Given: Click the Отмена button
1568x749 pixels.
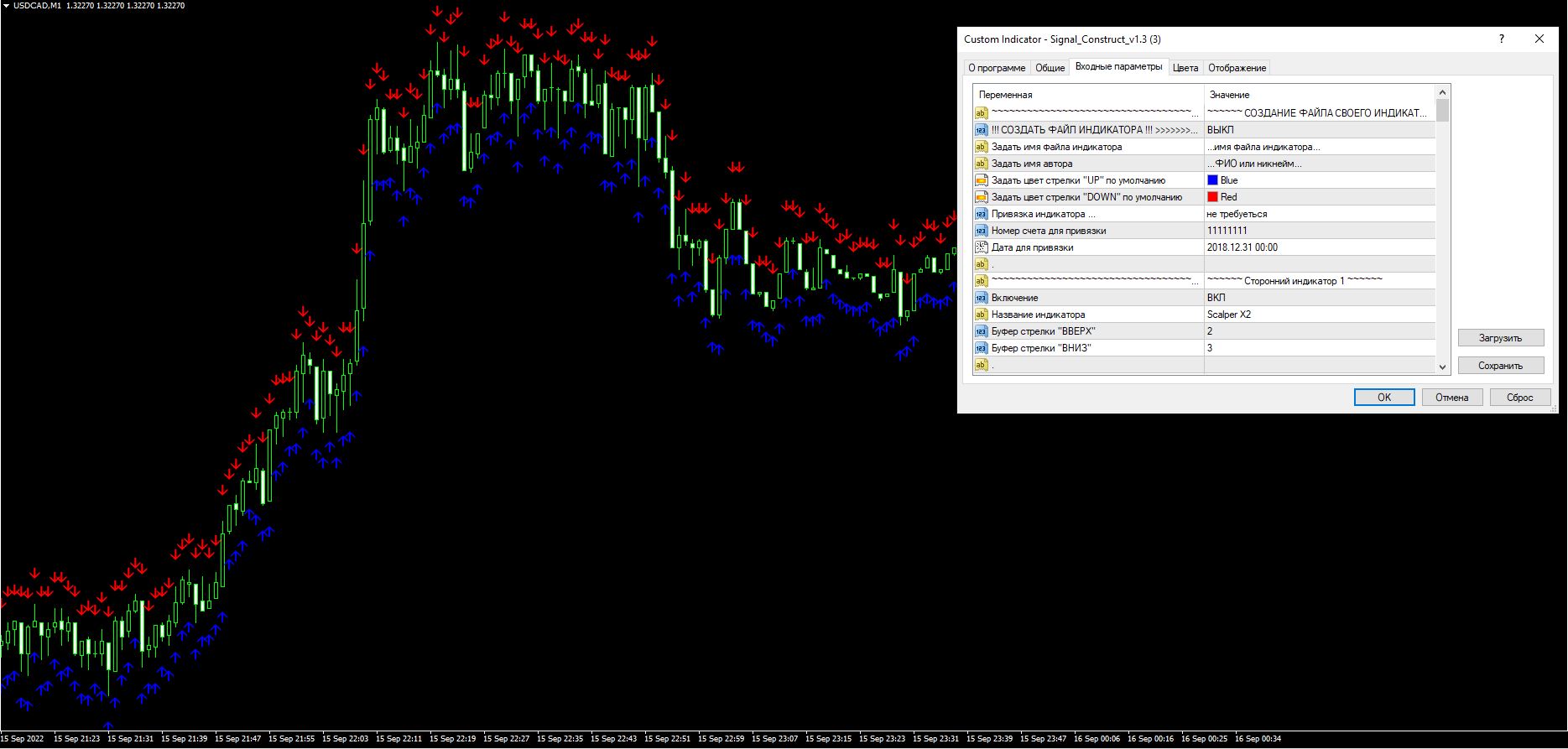Looking at the screenshot, I should pyautogui.click(x=1451, y=398).
